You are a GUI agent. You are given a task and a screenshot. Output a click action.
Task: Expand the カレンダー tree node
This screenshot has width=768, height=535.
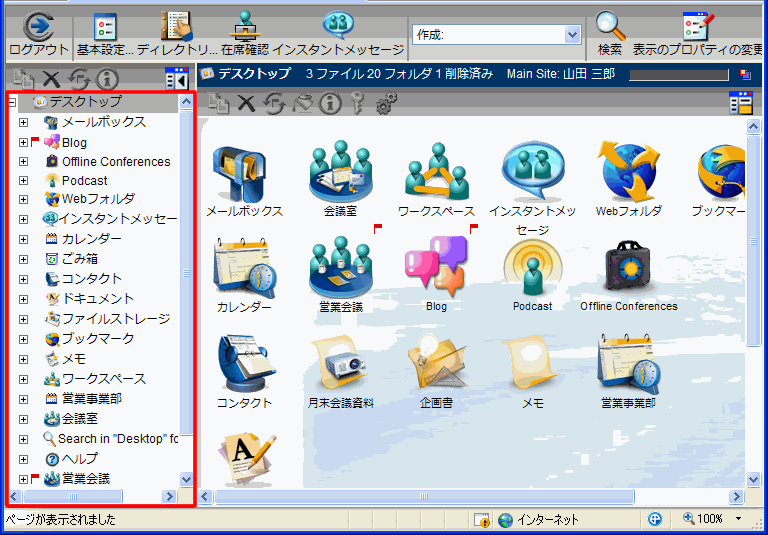(23, 239)
